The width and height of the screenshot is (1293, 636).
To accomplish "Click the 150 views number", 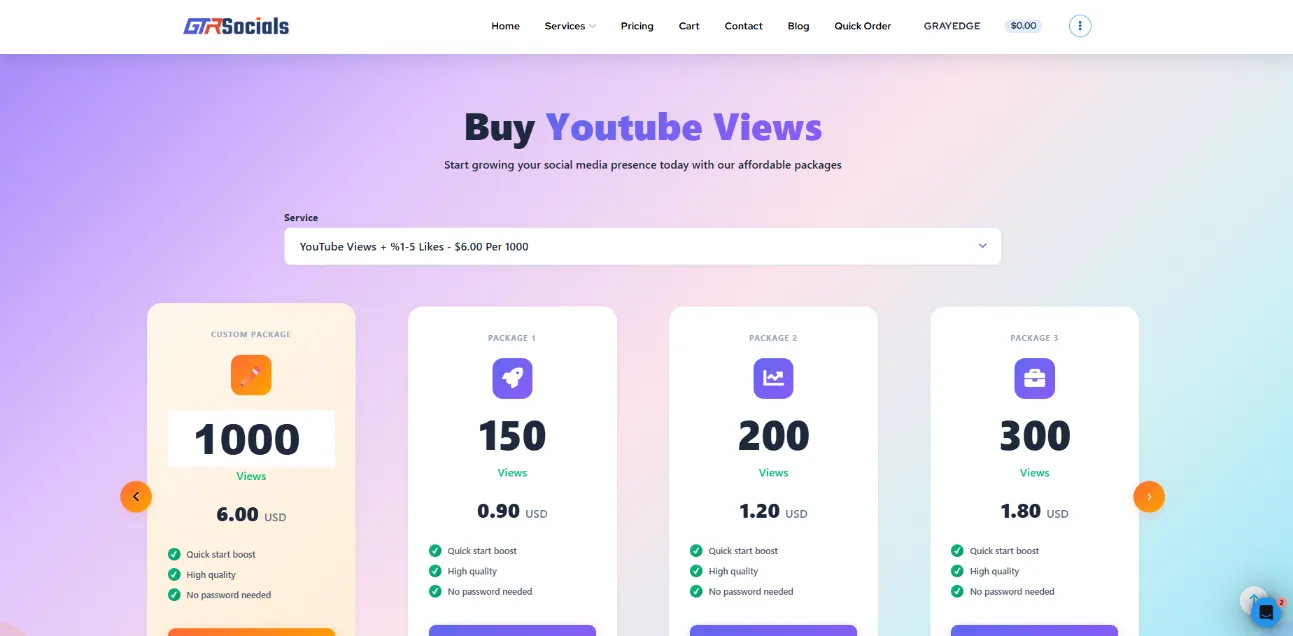I will coord(512,436).
